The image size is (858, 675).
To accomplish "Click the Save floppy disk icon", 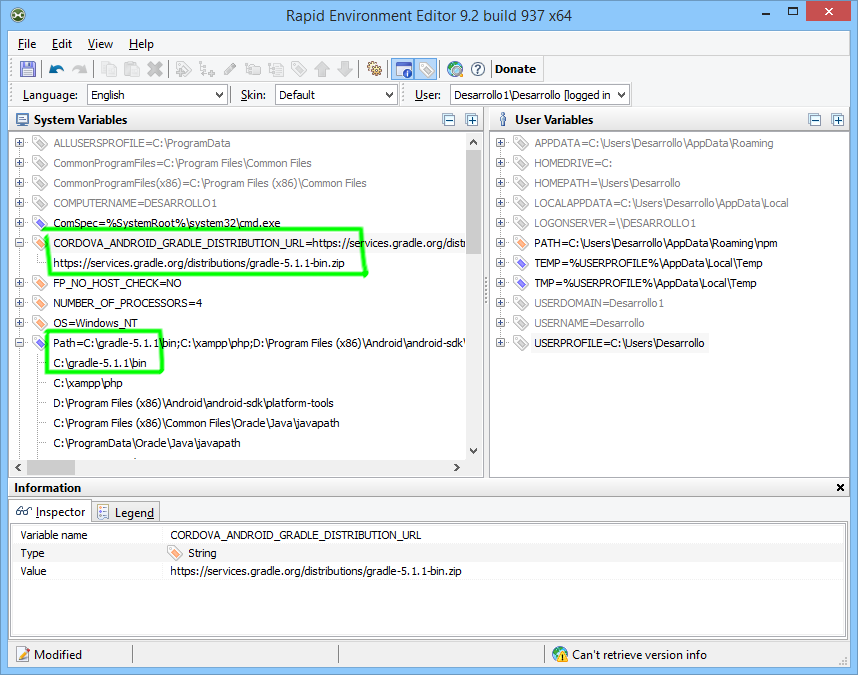I will point(27,69).
